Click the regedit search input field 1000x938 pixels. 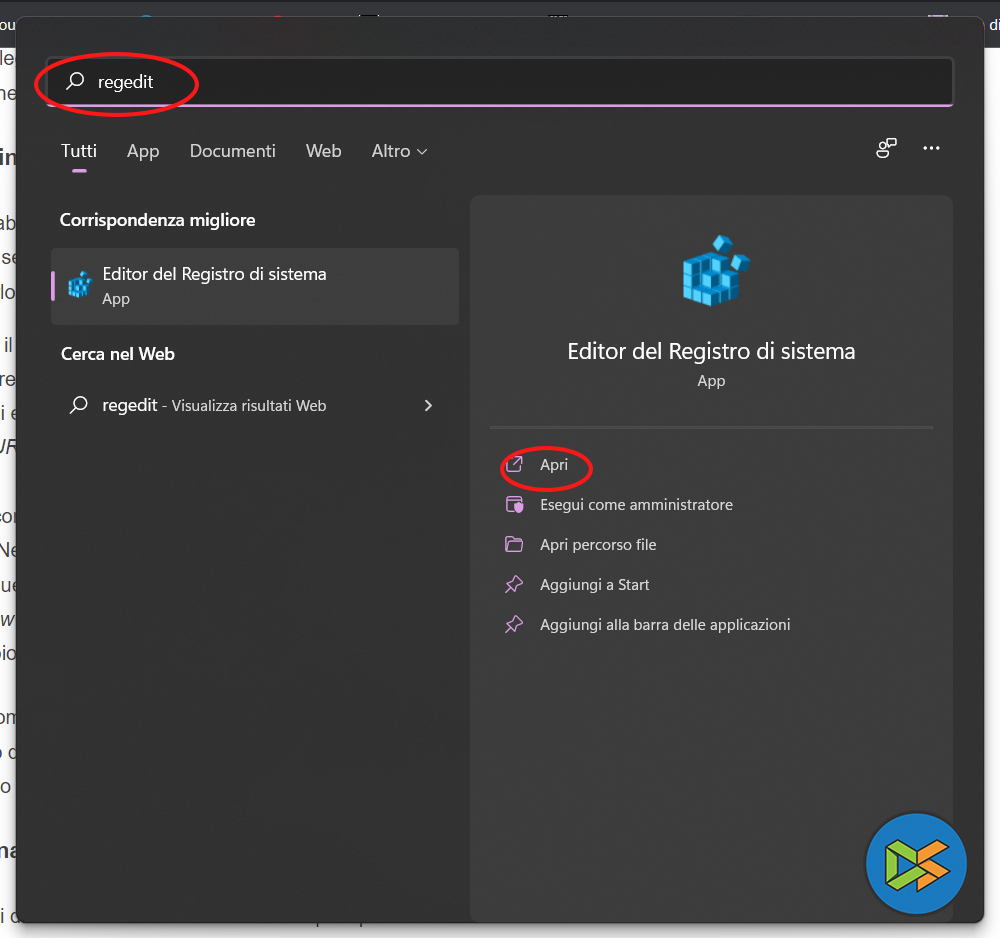point(500,82)
